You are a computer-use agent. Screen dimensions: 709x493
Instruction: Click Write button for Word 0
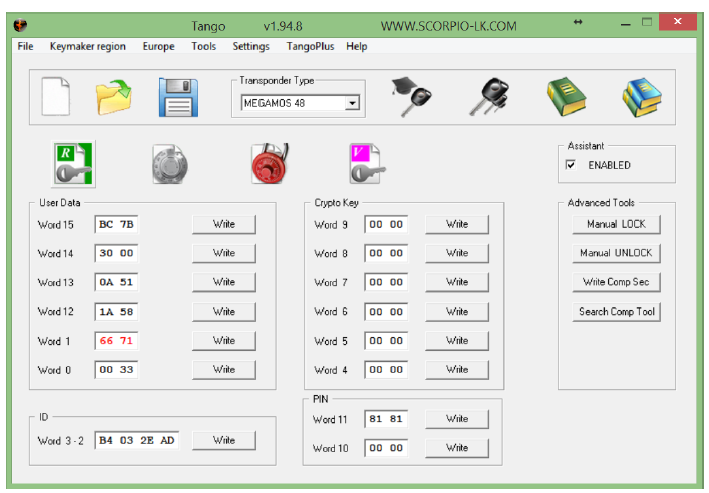pos(224,370)
